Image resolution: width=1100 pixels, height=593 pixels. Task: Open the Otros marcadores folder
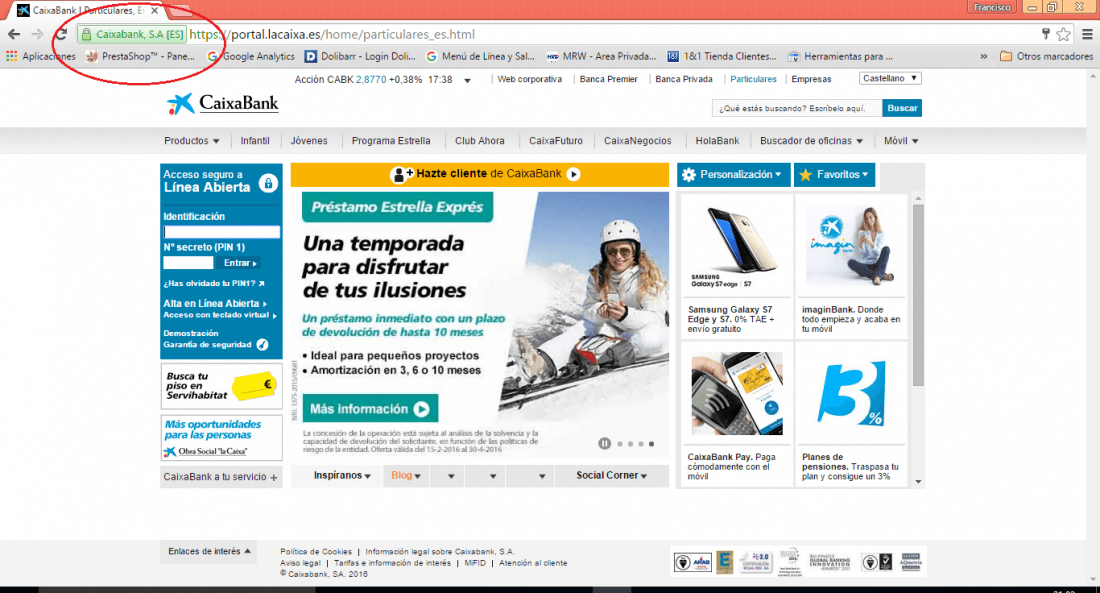coord(1046,56)
